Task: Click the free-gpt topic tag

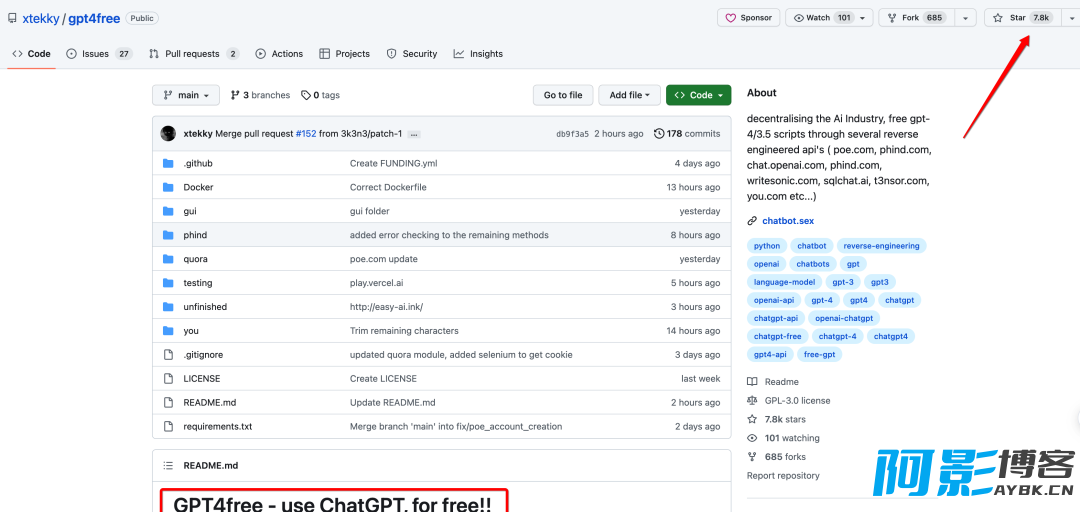Action: tap(819, 355)
